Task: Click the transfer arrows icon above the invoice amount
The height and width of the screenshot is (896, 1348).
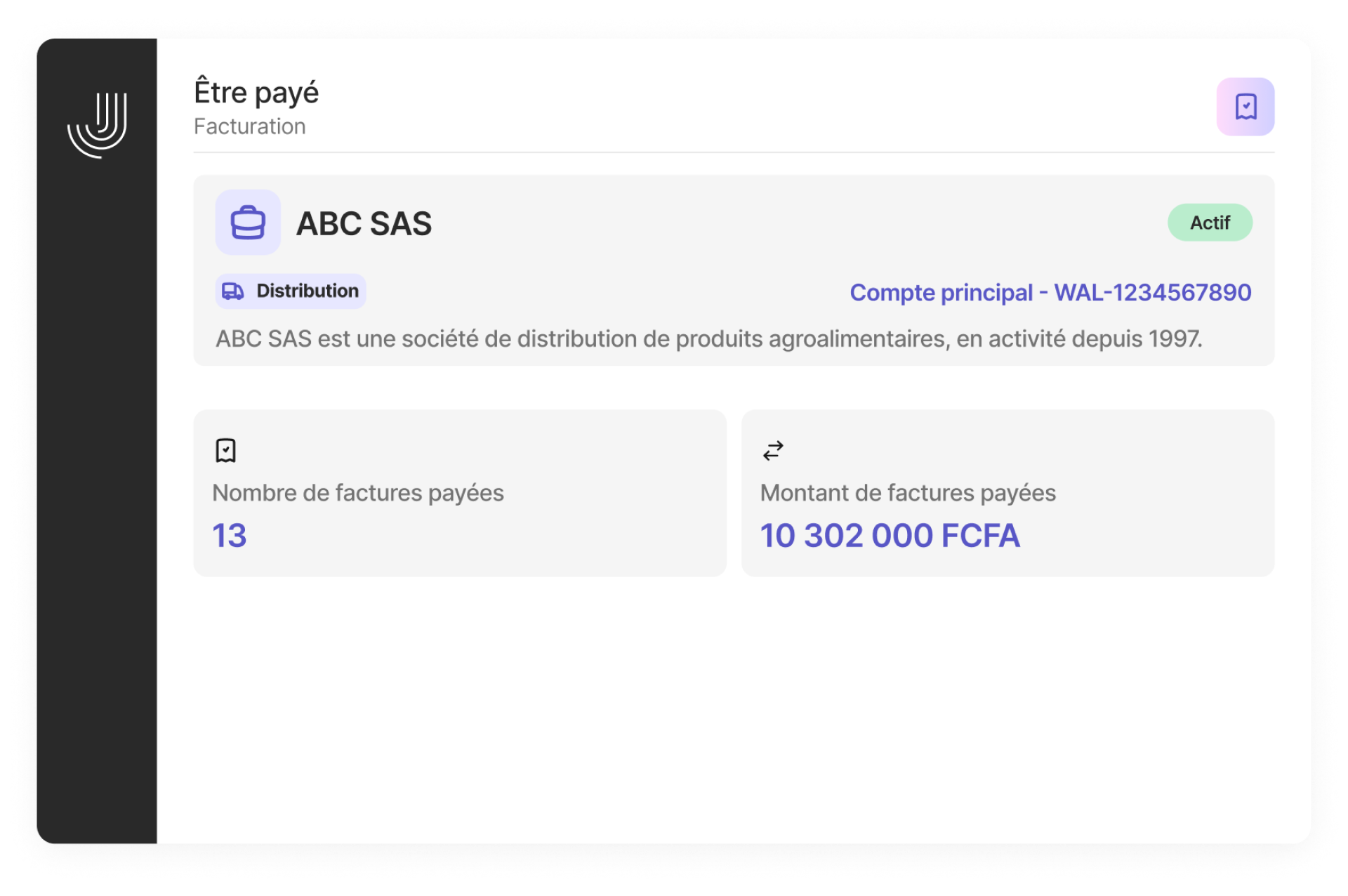Action: tap(773, 450)
